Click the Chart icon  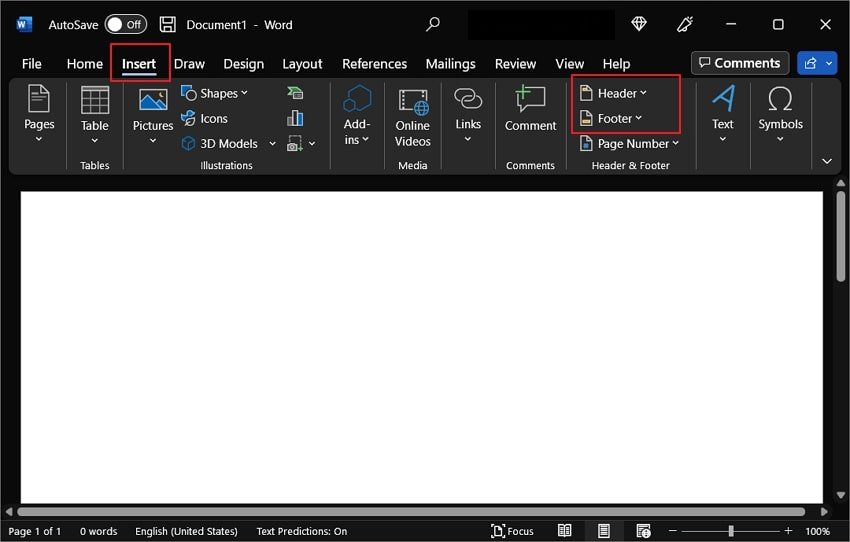(295, 118)
